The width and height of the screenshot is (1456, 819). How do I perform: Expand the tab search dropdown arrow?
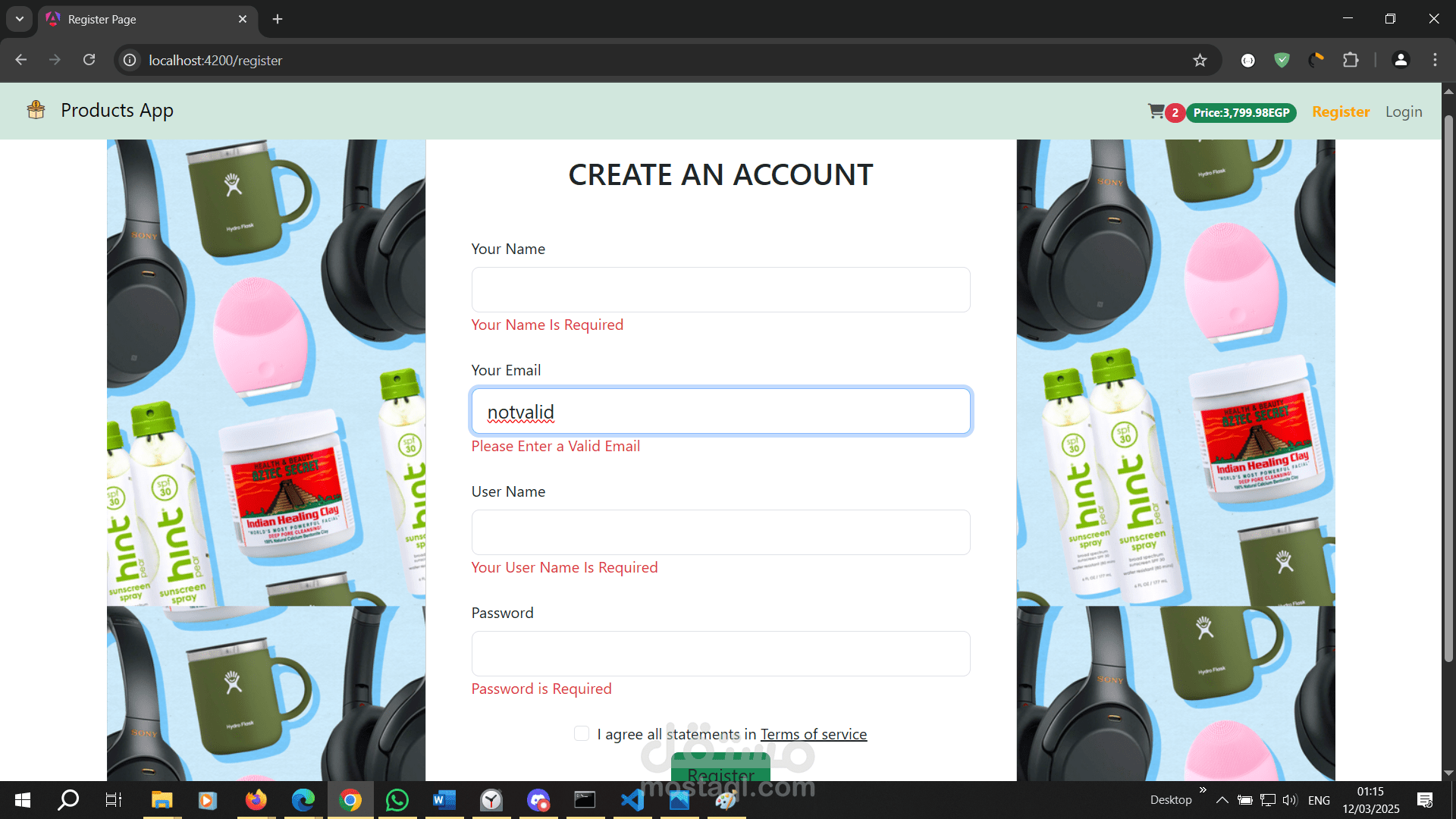point(19,19)
